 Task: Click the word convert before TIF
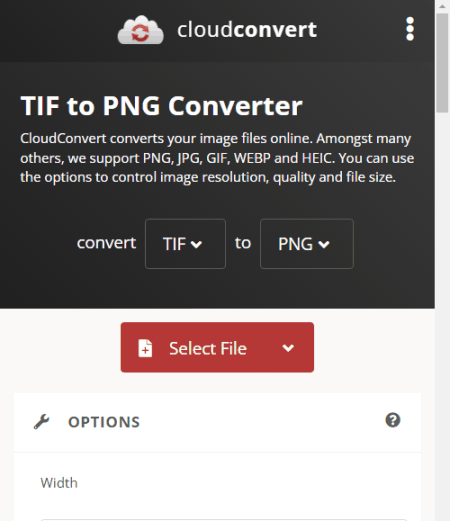(x=106, y=243)
